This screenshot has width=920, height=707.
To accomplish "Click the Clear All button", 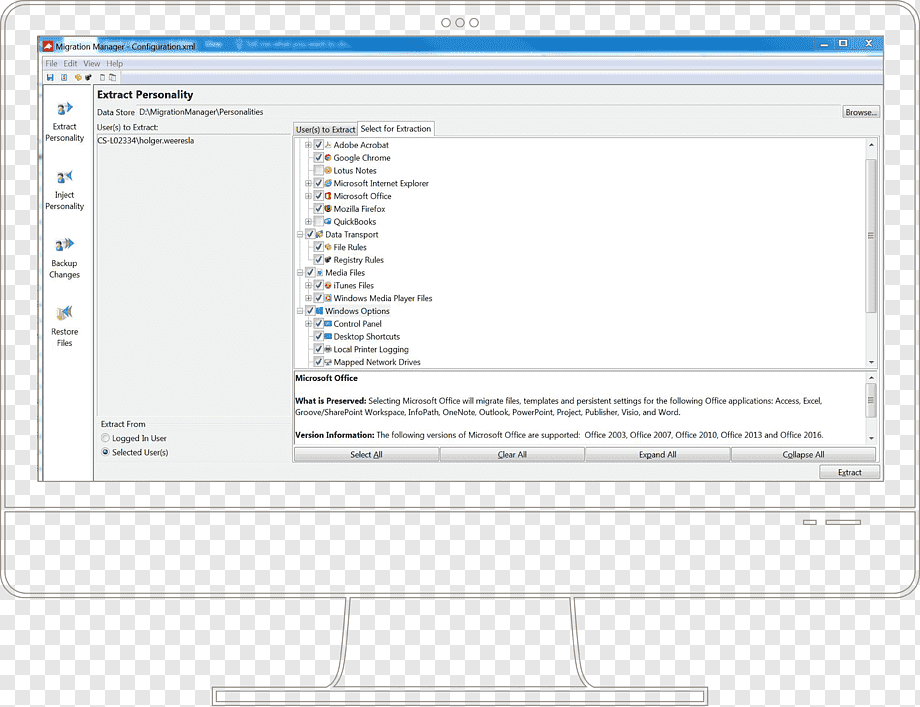I will 512,455.
